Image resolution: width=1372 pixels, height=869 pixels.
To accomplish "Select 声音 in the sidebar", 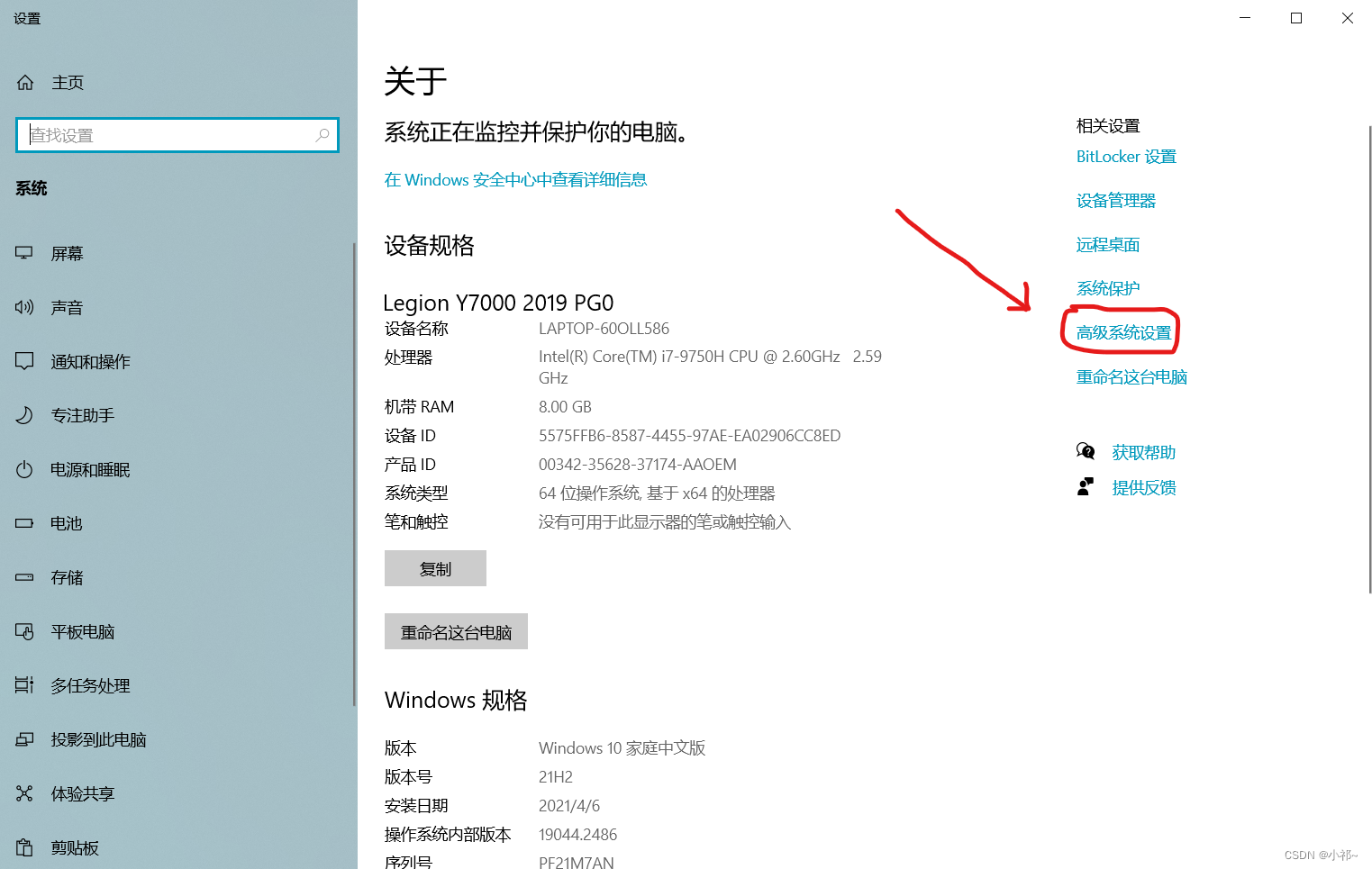I will (67, 307).
